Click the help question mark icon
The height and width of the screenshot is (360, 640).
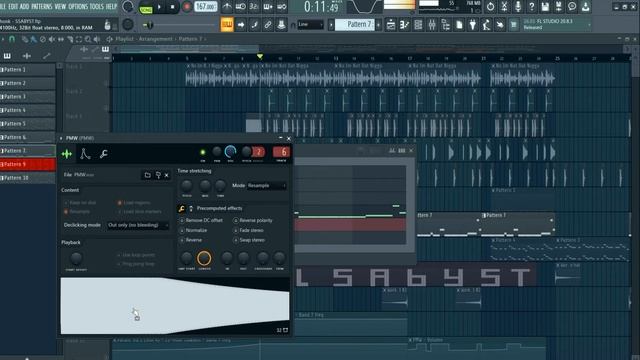[531, 7]
